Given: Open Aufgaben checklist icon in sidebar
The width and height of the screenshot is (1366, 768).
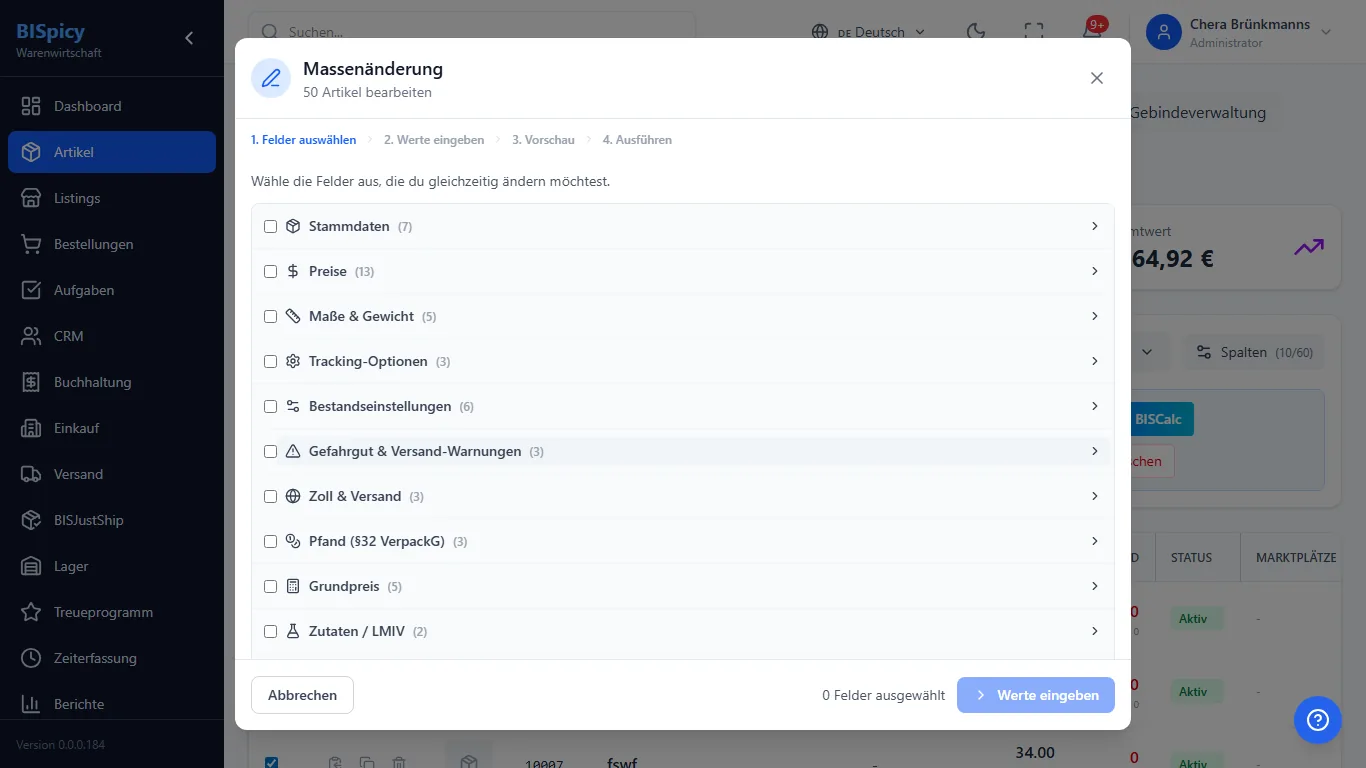Looking at the screenshot, I should tap(31, 290).
